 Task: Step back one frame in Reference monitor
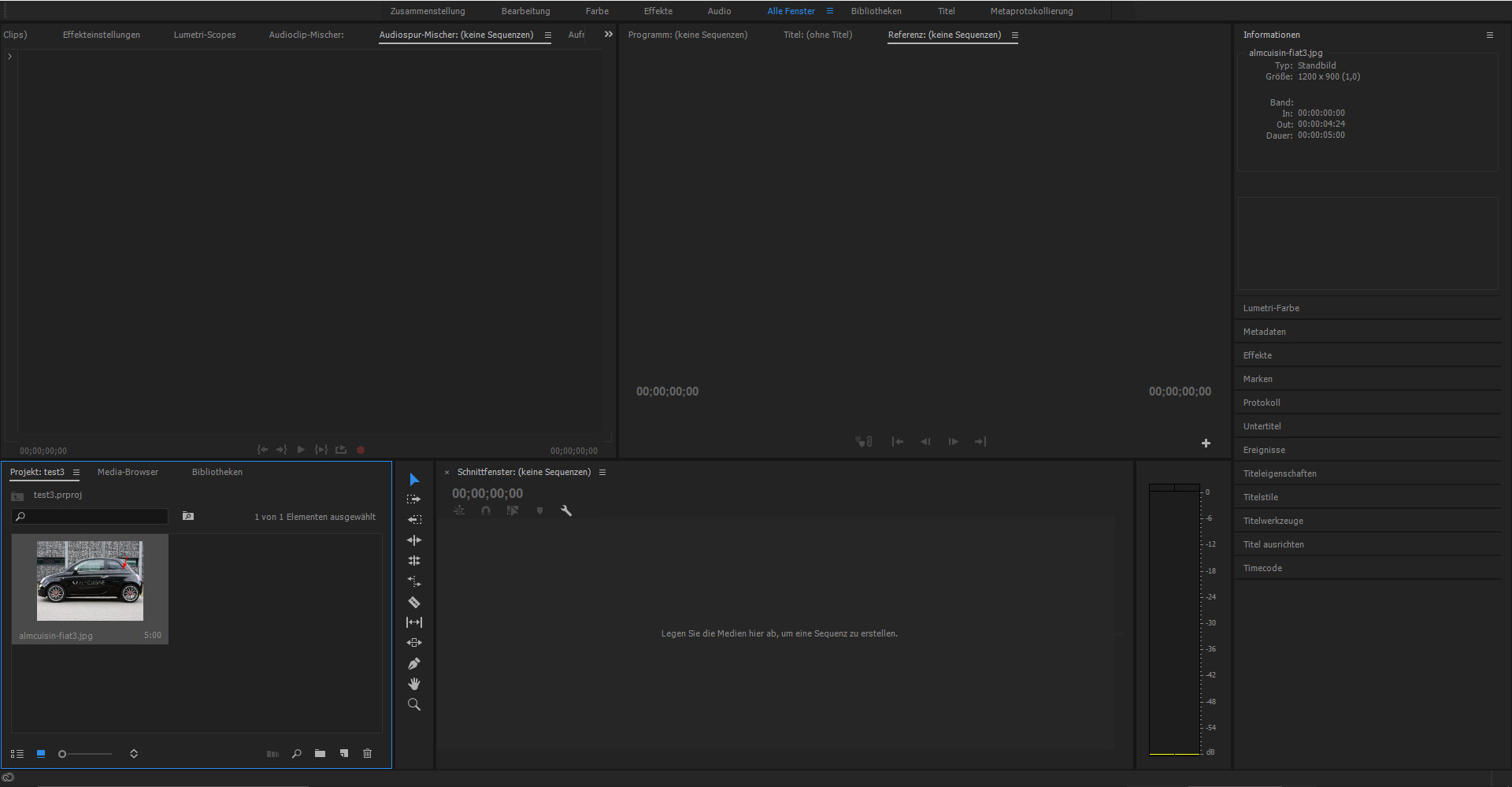[x=925, y=442]
